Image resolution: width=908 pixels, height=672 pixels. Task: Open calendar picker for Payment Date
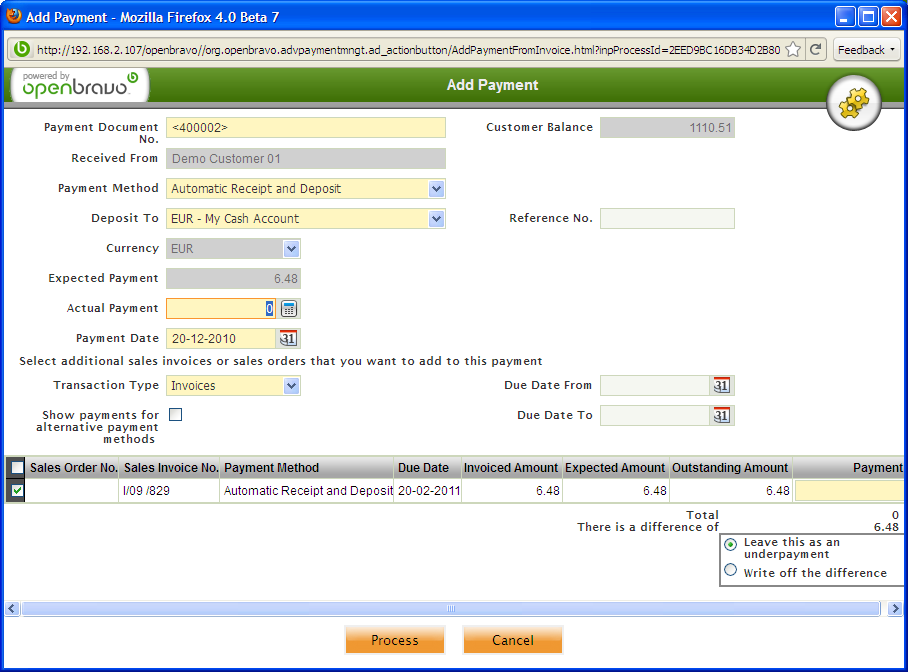pos(289,339)
